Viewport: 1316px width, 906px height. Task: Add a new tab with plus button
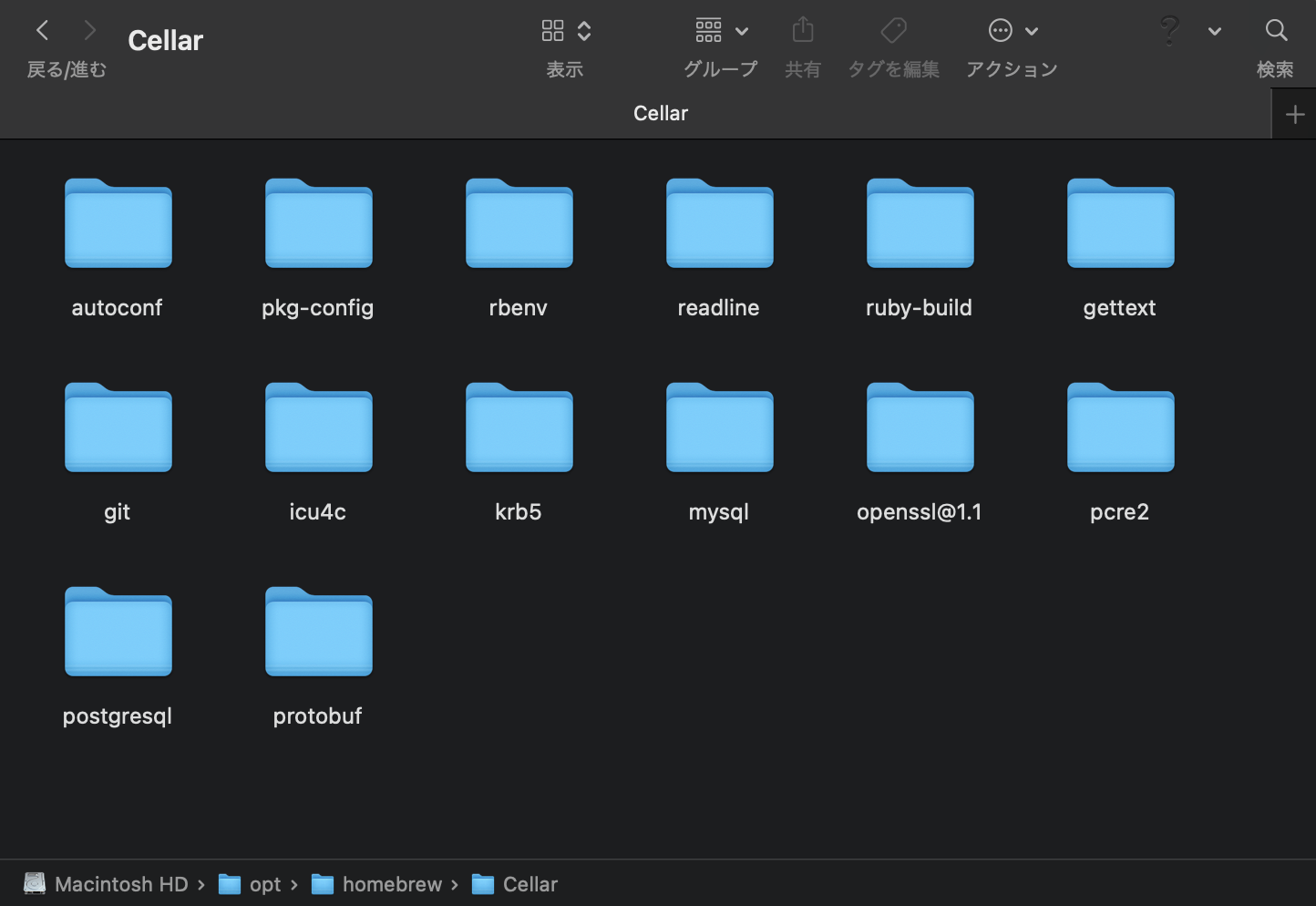point(1294,115)
